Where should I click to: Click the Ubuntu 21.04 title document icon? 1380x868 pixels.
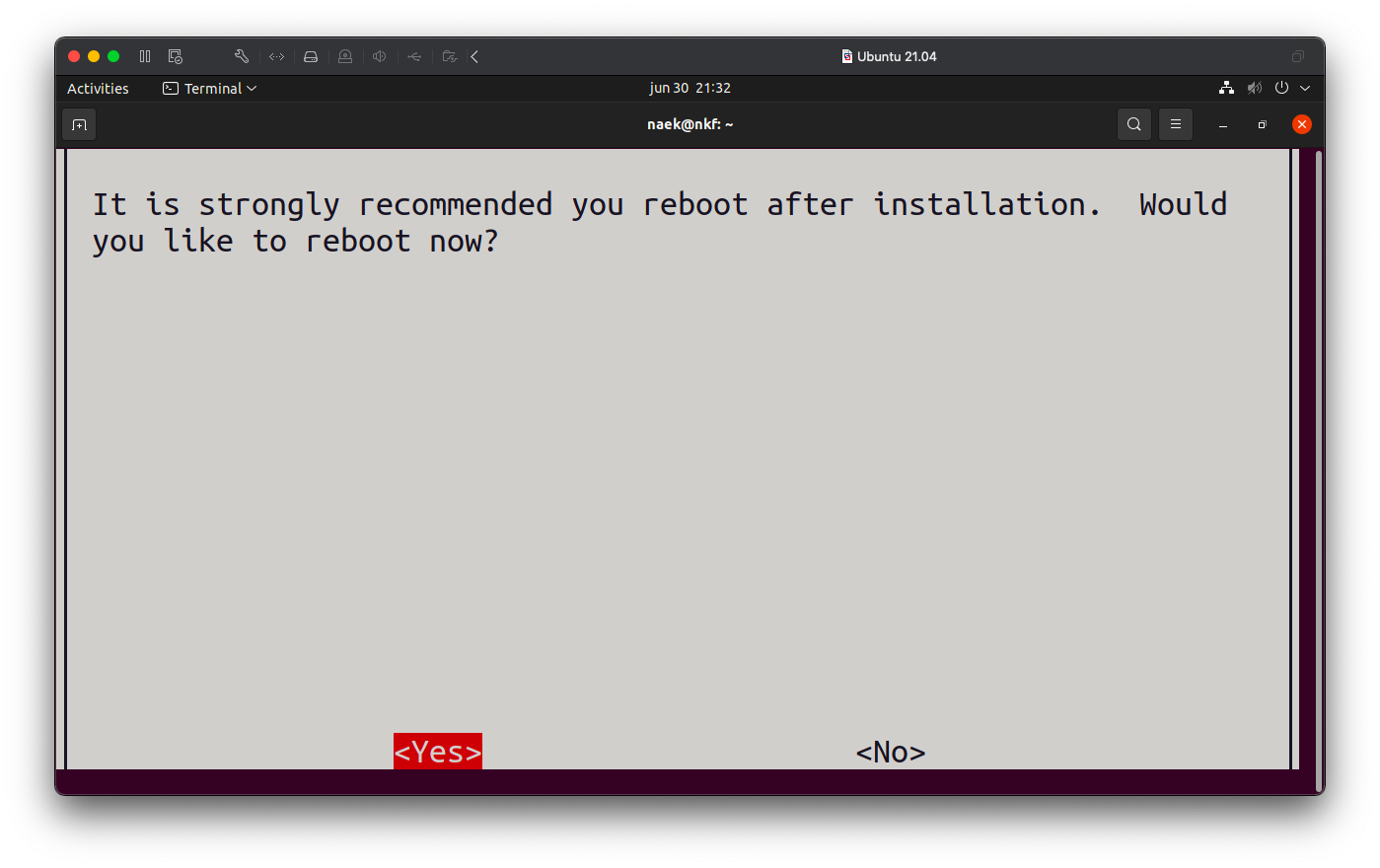coord(846,56)
